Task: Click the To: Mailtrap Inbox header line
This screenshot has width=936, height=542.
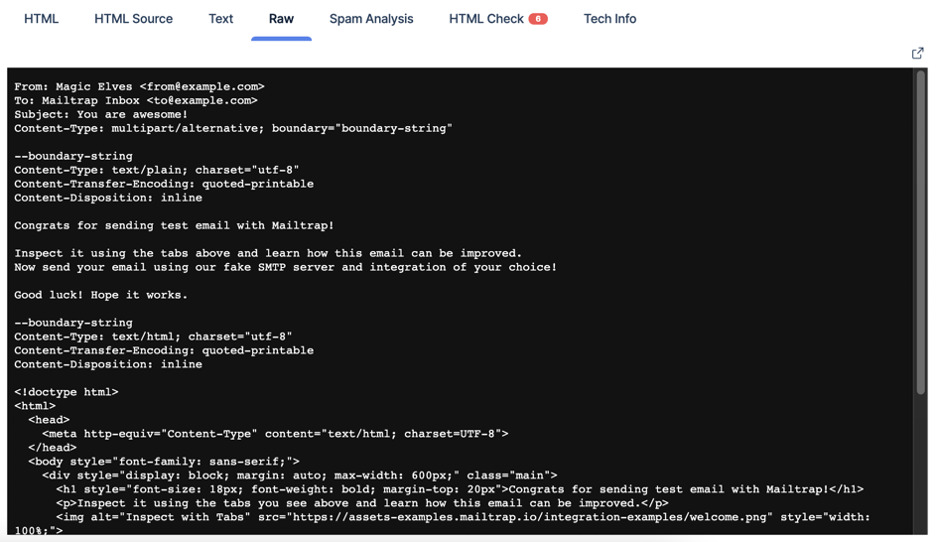Action: pos(136,100)
